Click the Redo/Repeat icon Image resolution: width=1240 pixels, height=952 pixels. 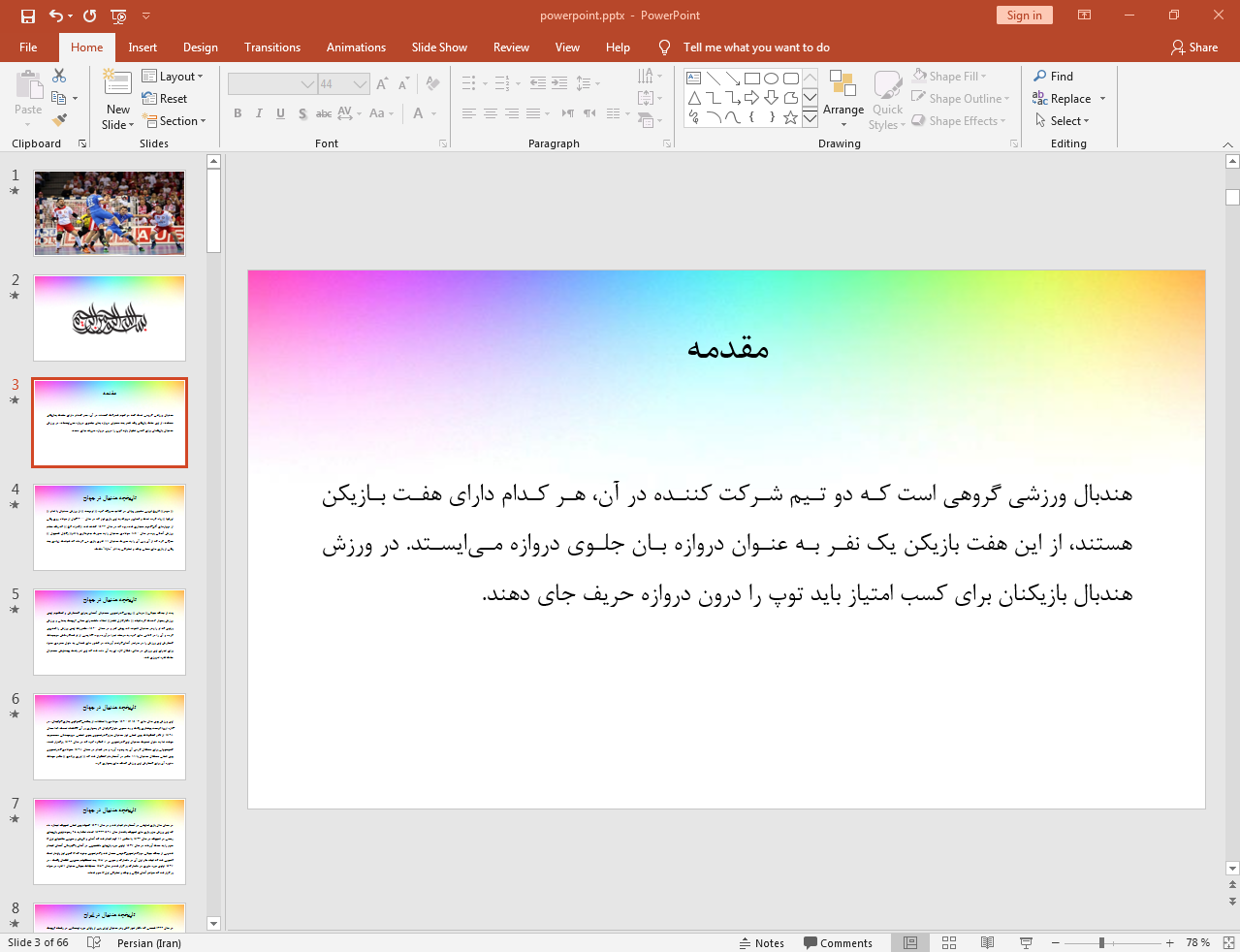coord(90,16)
